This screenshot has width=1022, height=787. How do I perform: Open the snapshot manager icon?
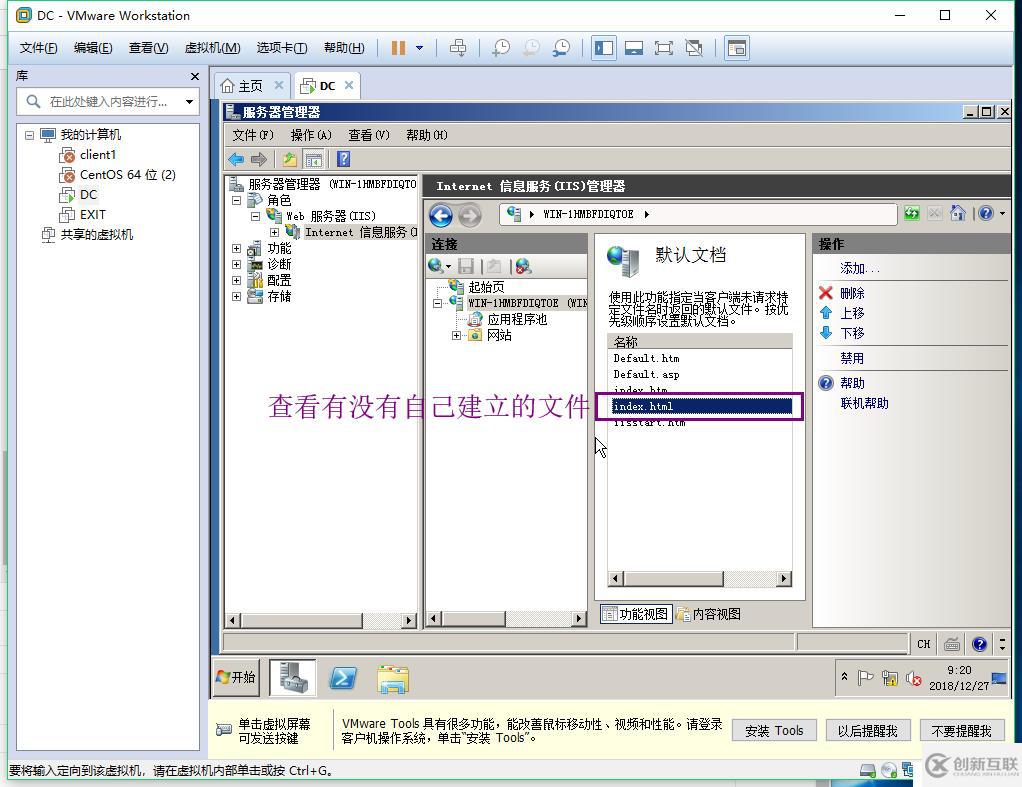click(561, 48)
